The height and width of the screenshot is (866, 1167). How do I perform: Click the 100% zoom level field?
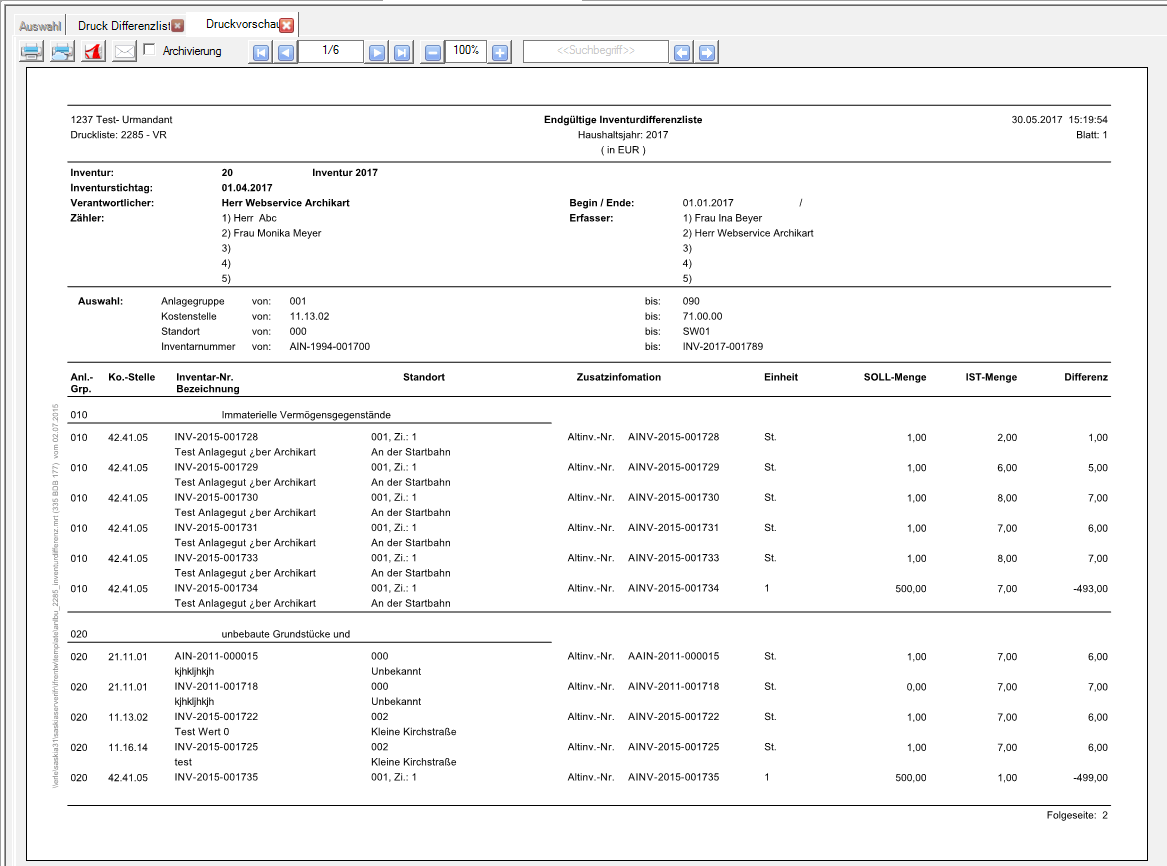(466, 50)
